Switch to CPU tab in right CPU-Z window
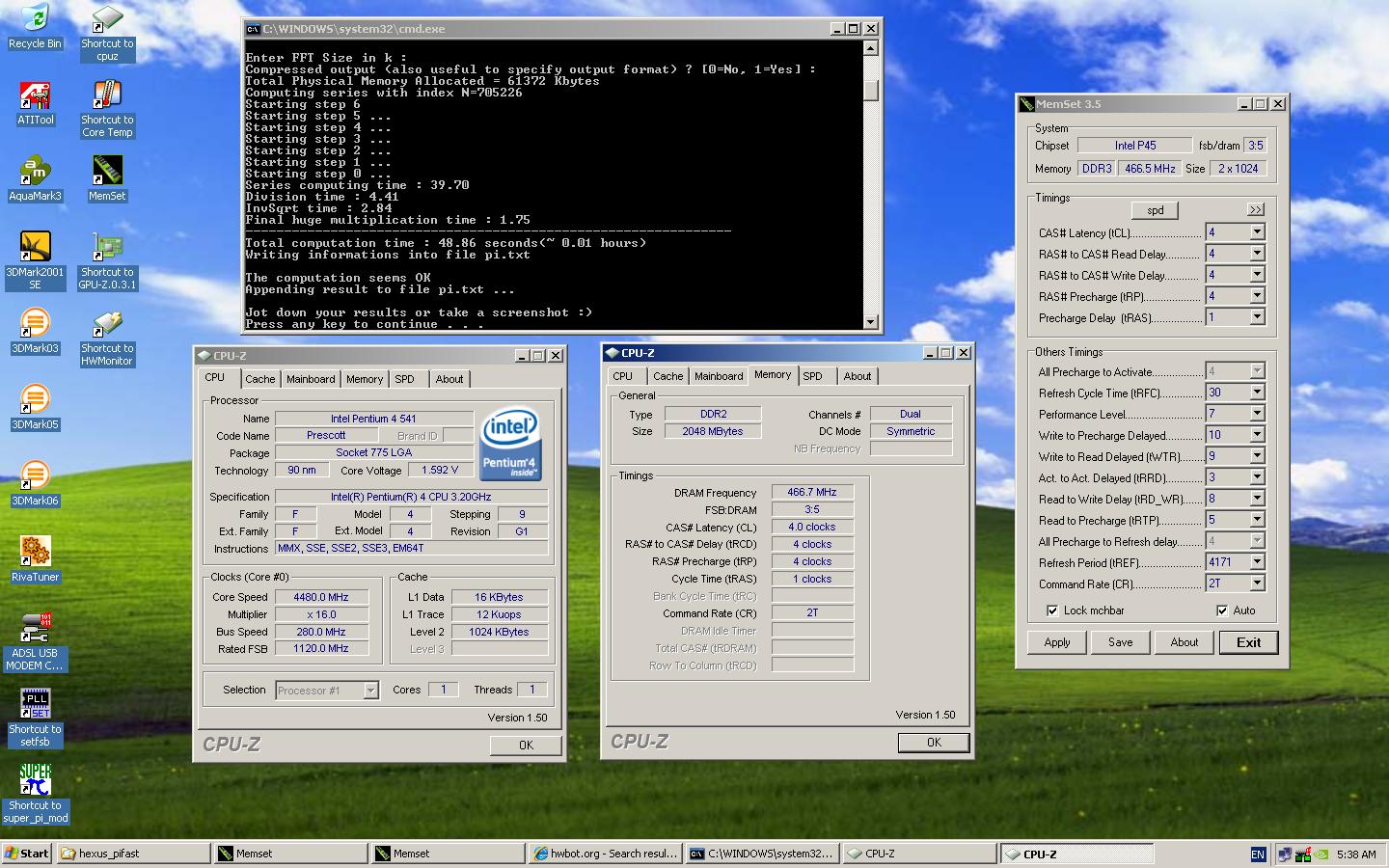 [x=623, y=376]
